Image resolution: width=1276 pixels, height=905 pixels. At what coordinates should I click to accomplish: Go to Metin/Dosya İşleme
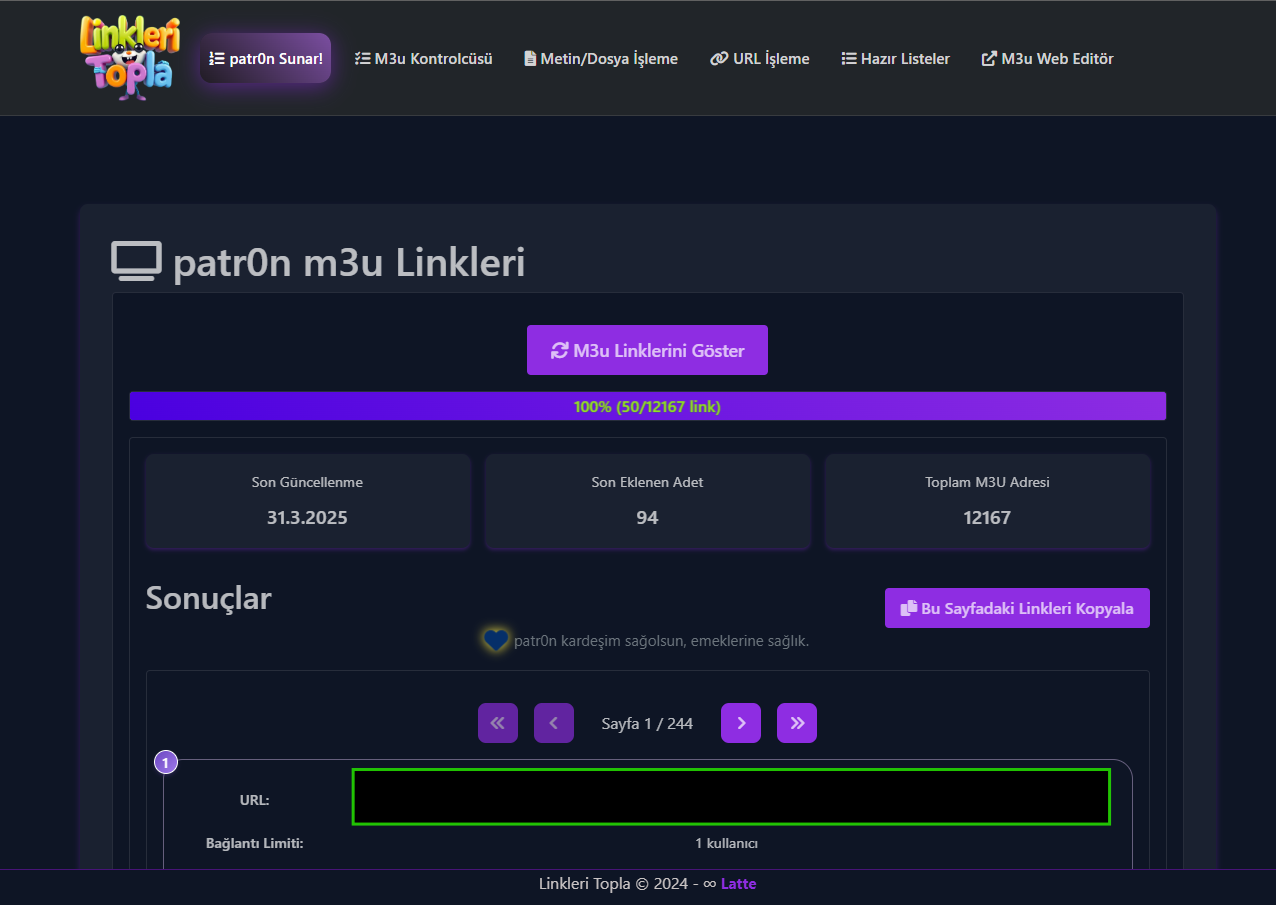pos(601,59)
